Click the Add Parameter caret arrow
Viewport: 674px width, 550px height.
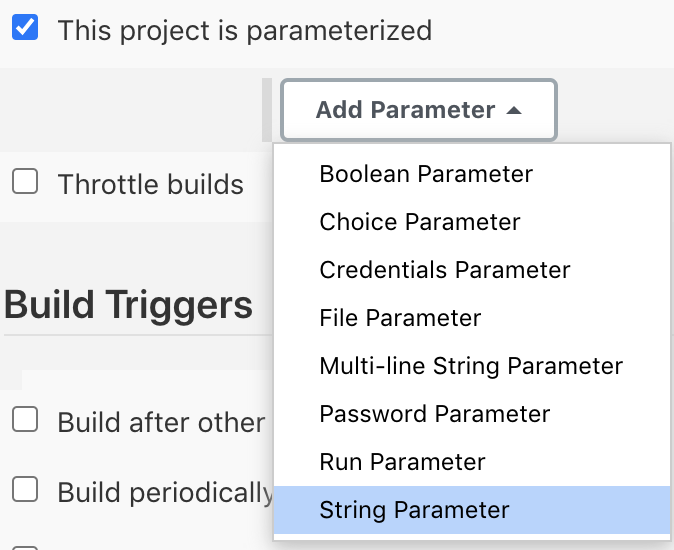click(x=514, y=111)
